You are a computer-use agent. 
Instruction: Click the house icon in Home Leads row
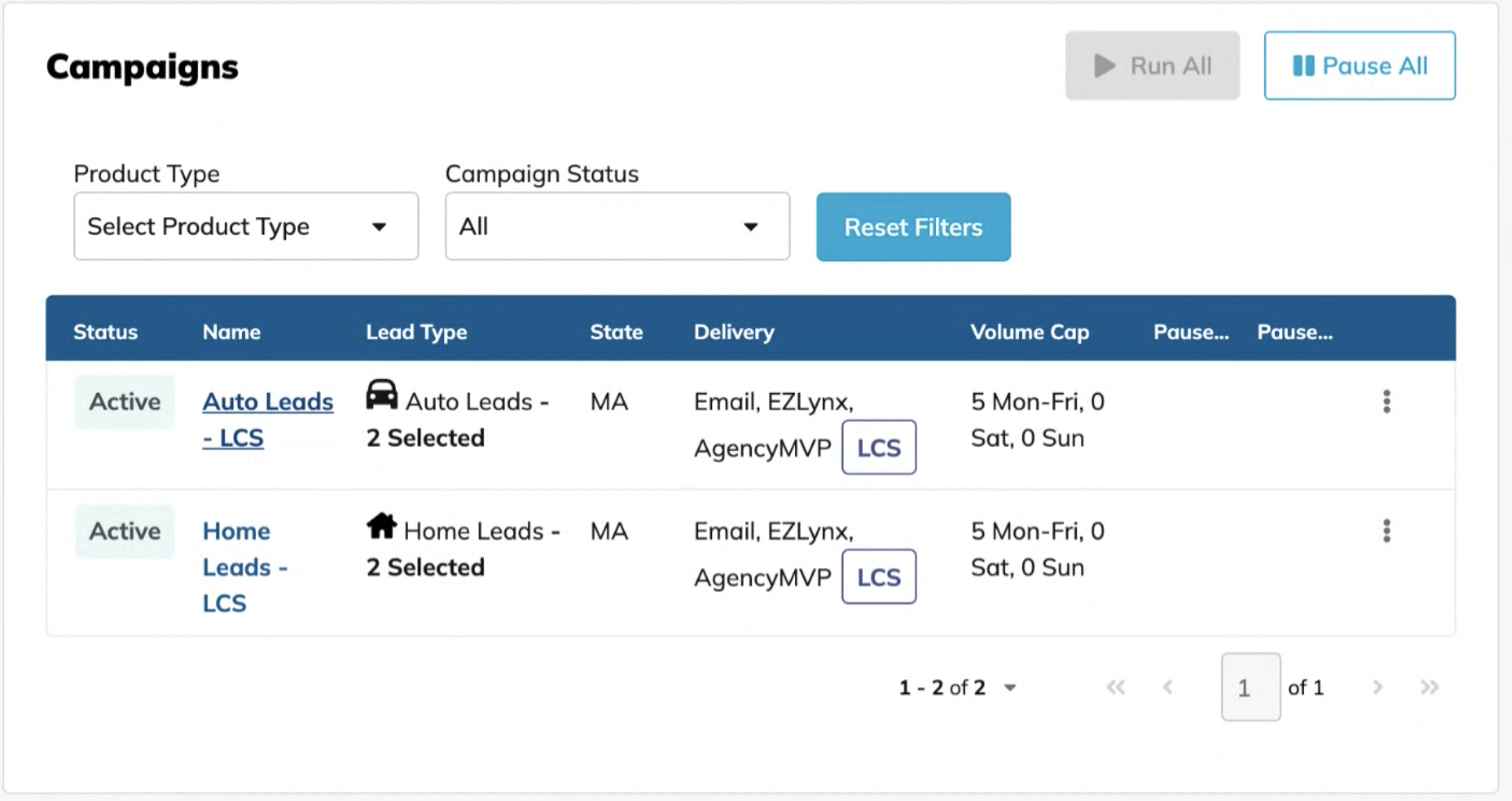(x=381, y=525)
